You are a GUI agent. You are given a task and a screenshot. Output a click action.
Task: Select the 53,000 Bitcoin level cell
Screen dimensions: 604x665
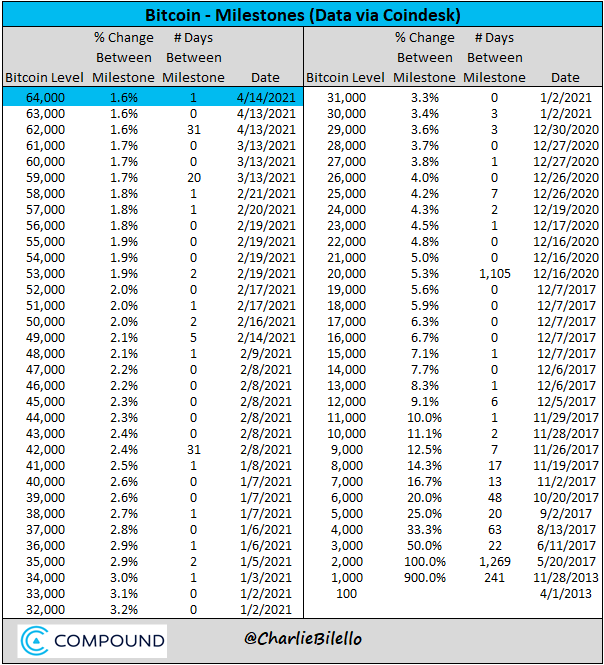(45, 274)
